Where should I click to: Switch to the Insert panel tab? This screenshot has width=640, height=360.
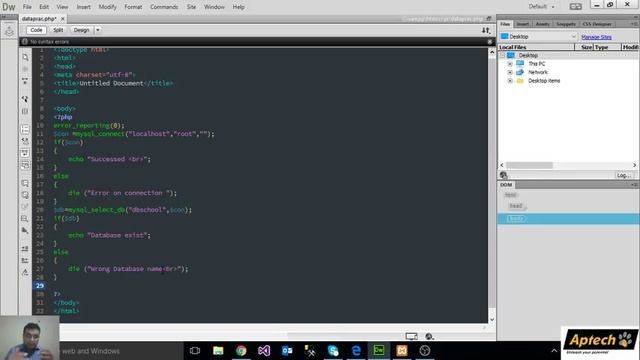tap(522, 24)
